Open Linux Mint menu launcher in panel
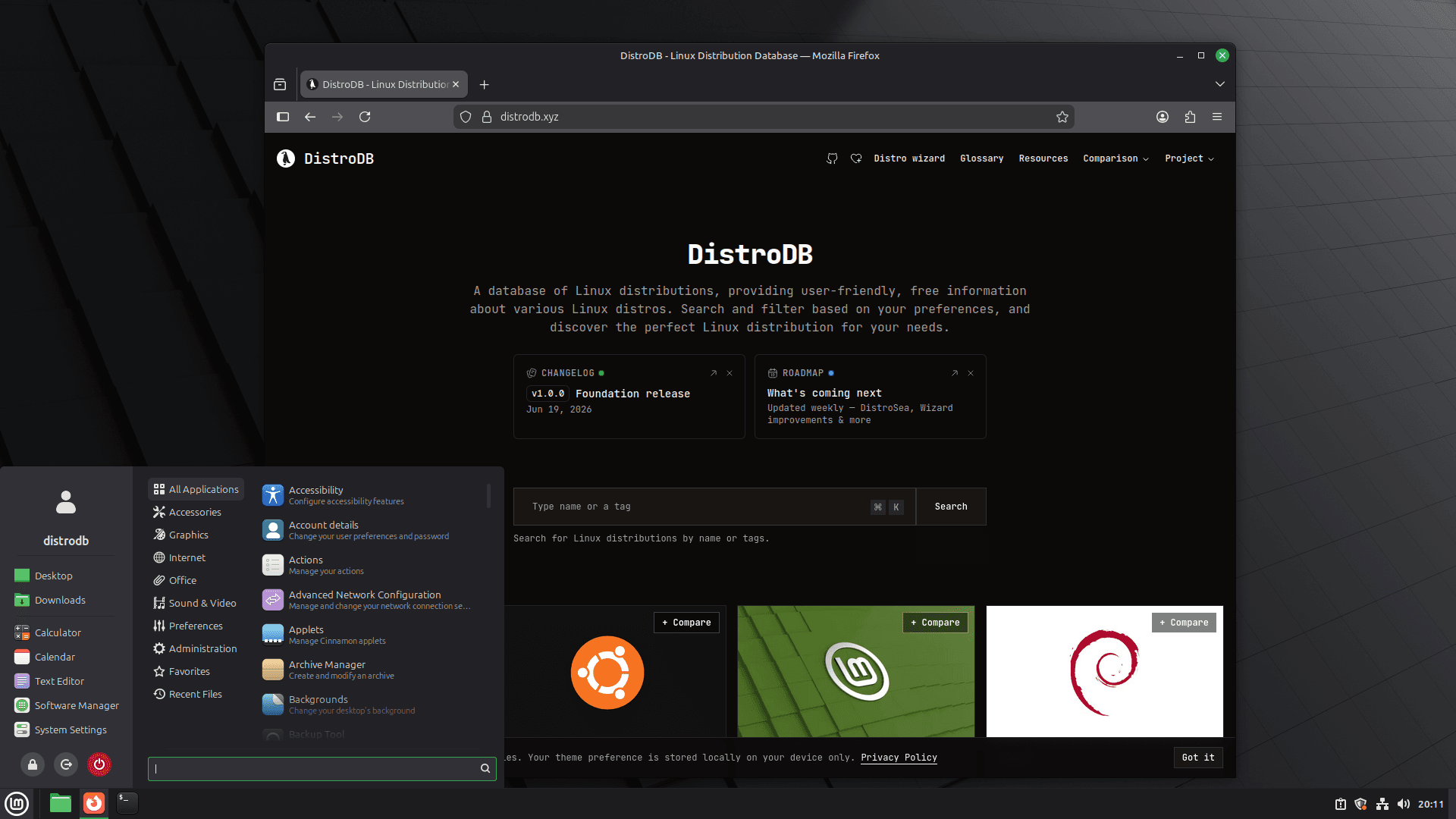1456x819 pixels. pos(17,803)
